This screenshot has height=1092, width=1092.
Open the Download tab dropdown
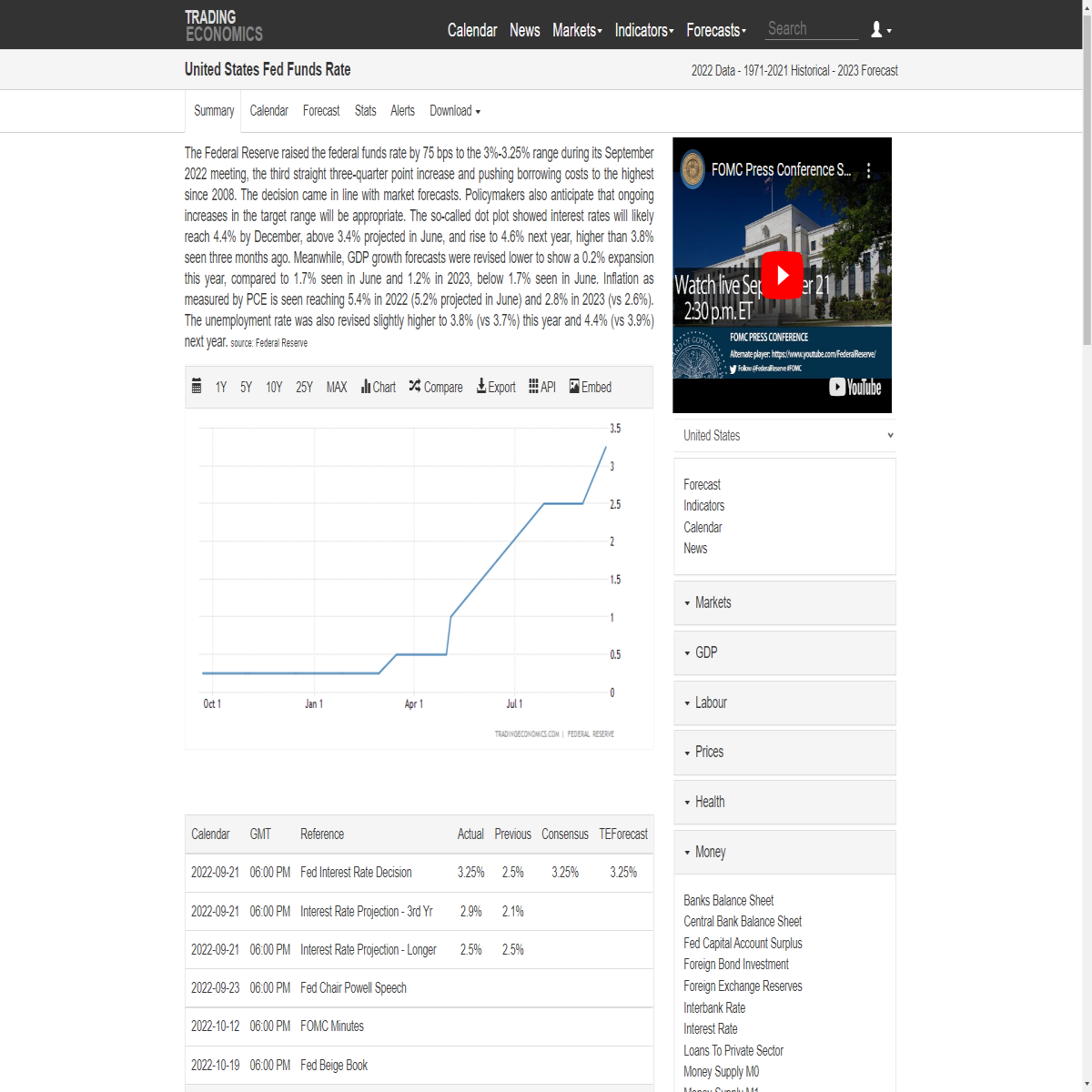(455, 111)
